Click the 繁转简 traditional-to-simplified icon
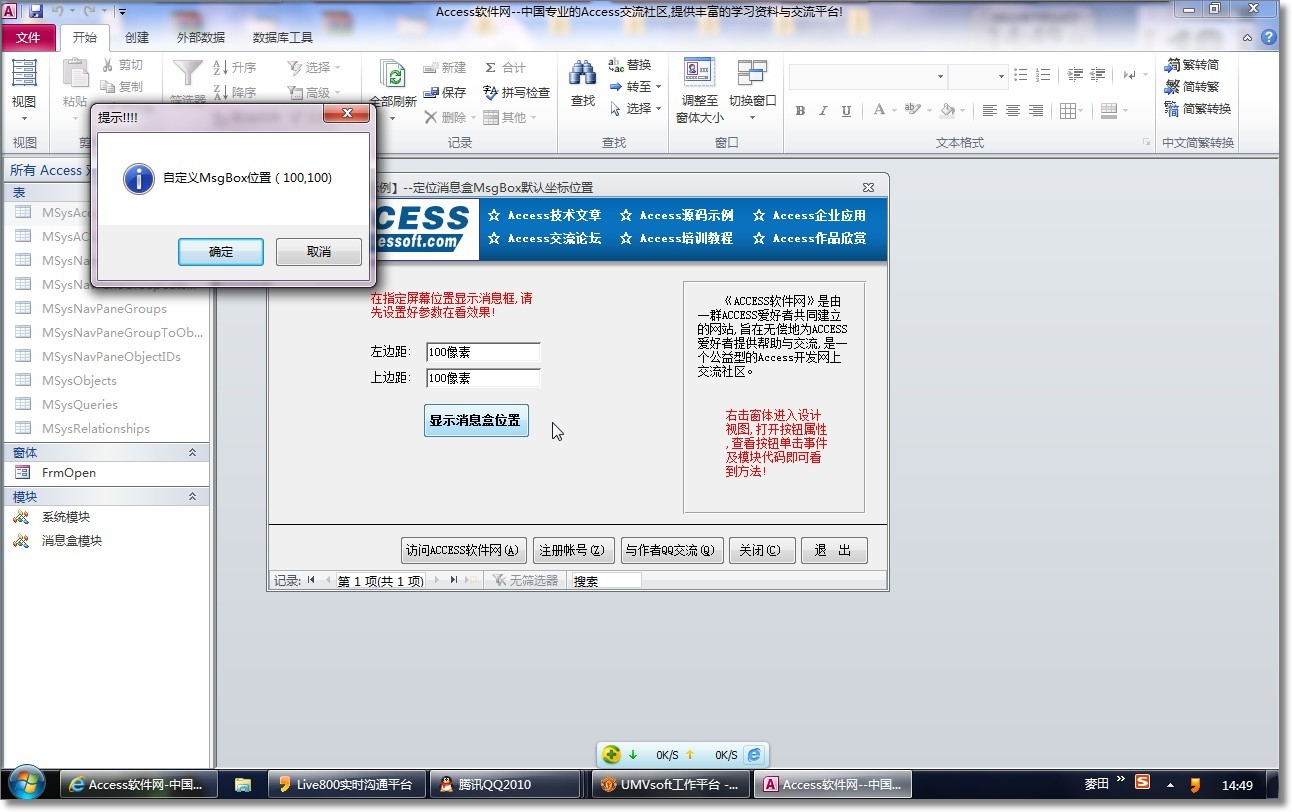The image size is (1292, 812). [x=1172, y=65]
